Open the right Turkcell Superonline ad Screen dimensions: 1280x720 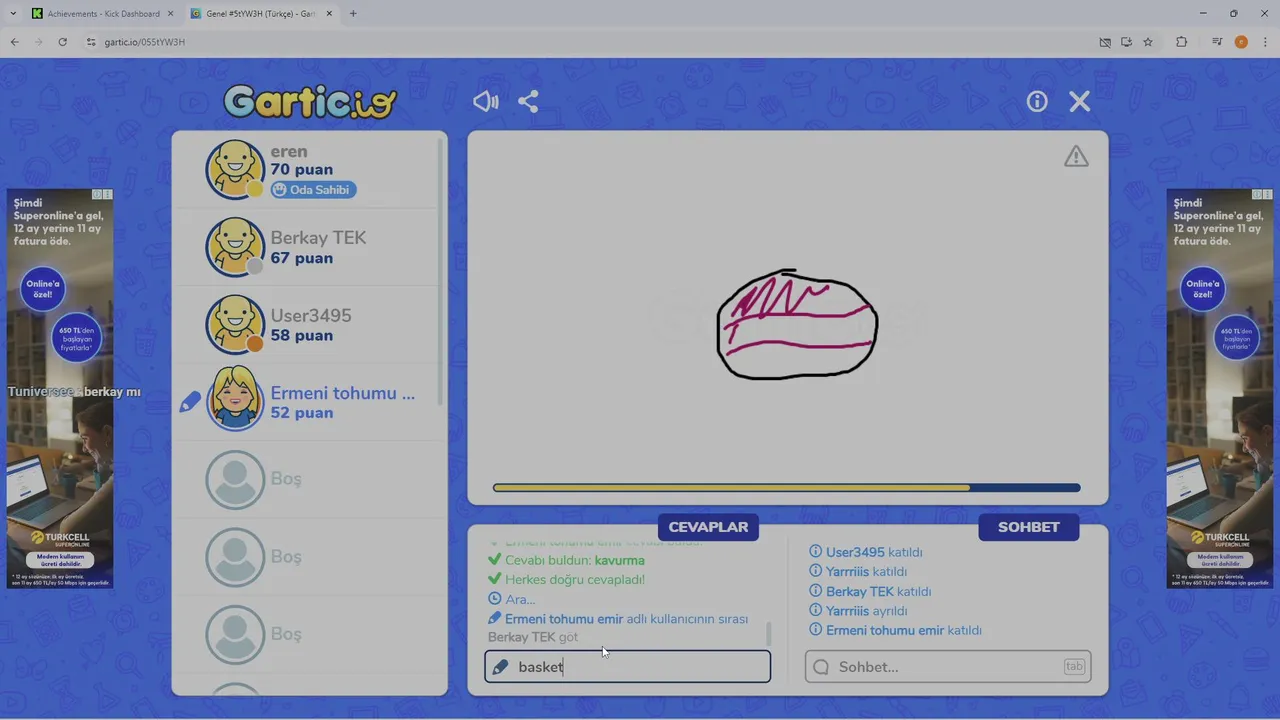tap(1220, 388)
